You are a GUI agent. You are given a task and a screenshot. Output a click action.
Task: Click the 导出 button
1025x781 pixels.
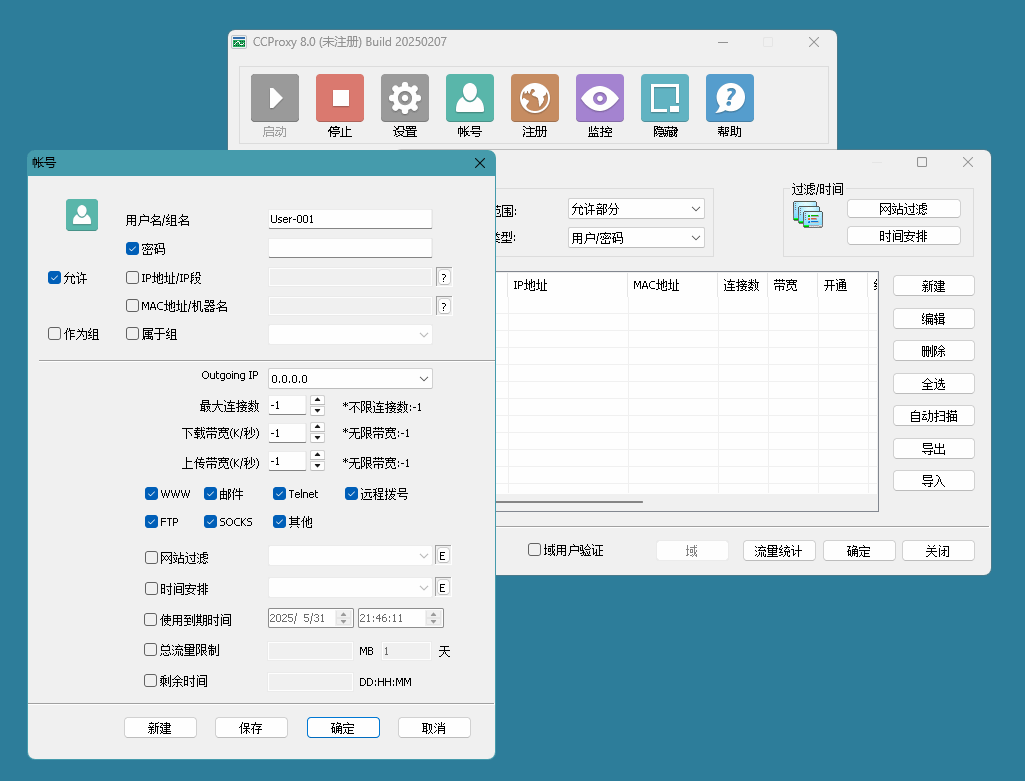pyautogui.click(x=933, y=448)
